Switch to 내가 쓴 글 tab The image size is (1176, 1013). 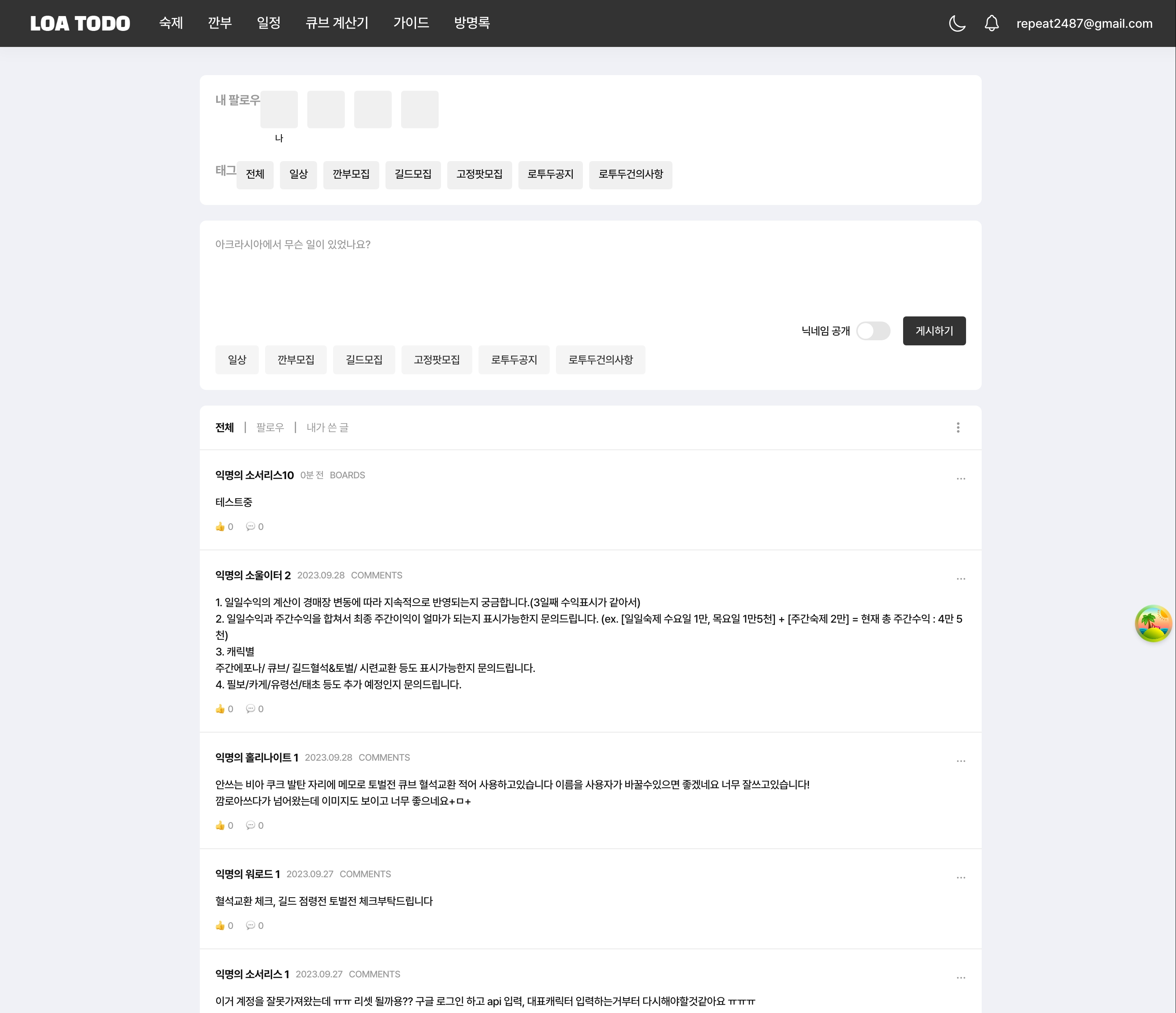point(328,427)
